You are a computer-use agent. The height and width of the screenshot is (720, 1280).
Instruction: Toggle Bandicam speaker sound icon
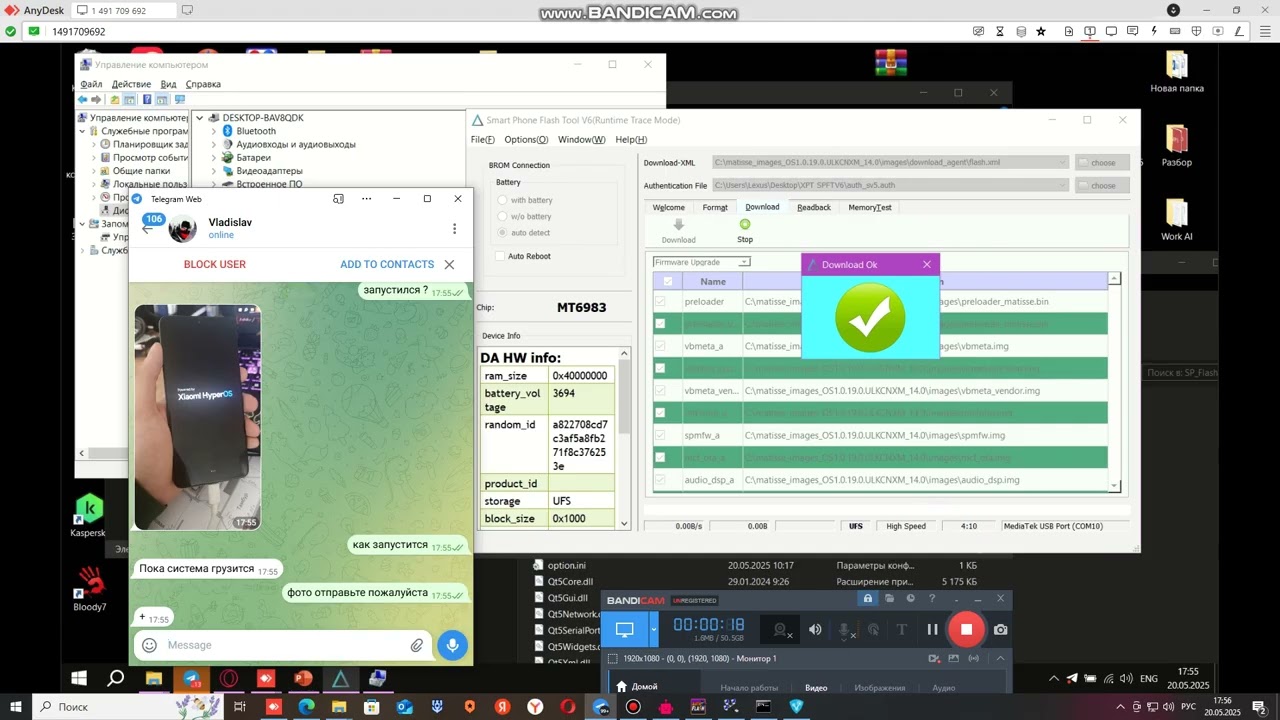(815, 629)
